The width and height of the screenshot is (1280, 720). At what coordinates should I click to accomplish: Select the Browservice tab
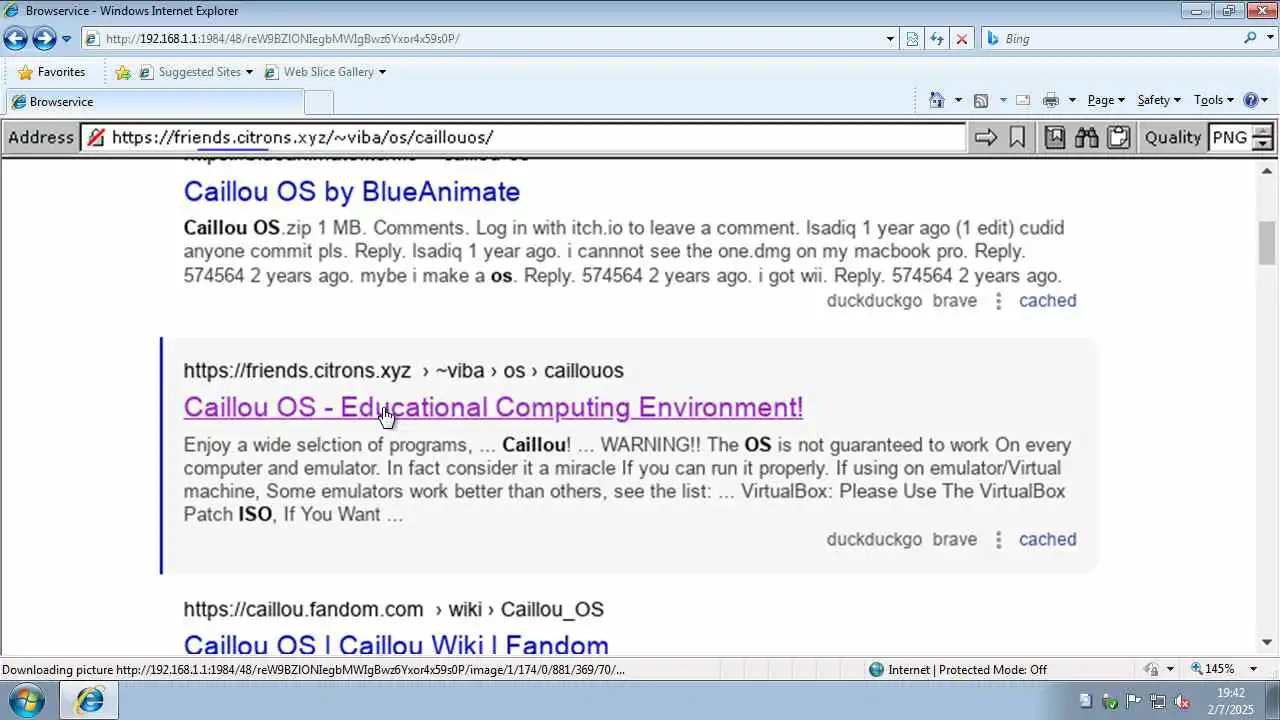pos(153,102)
